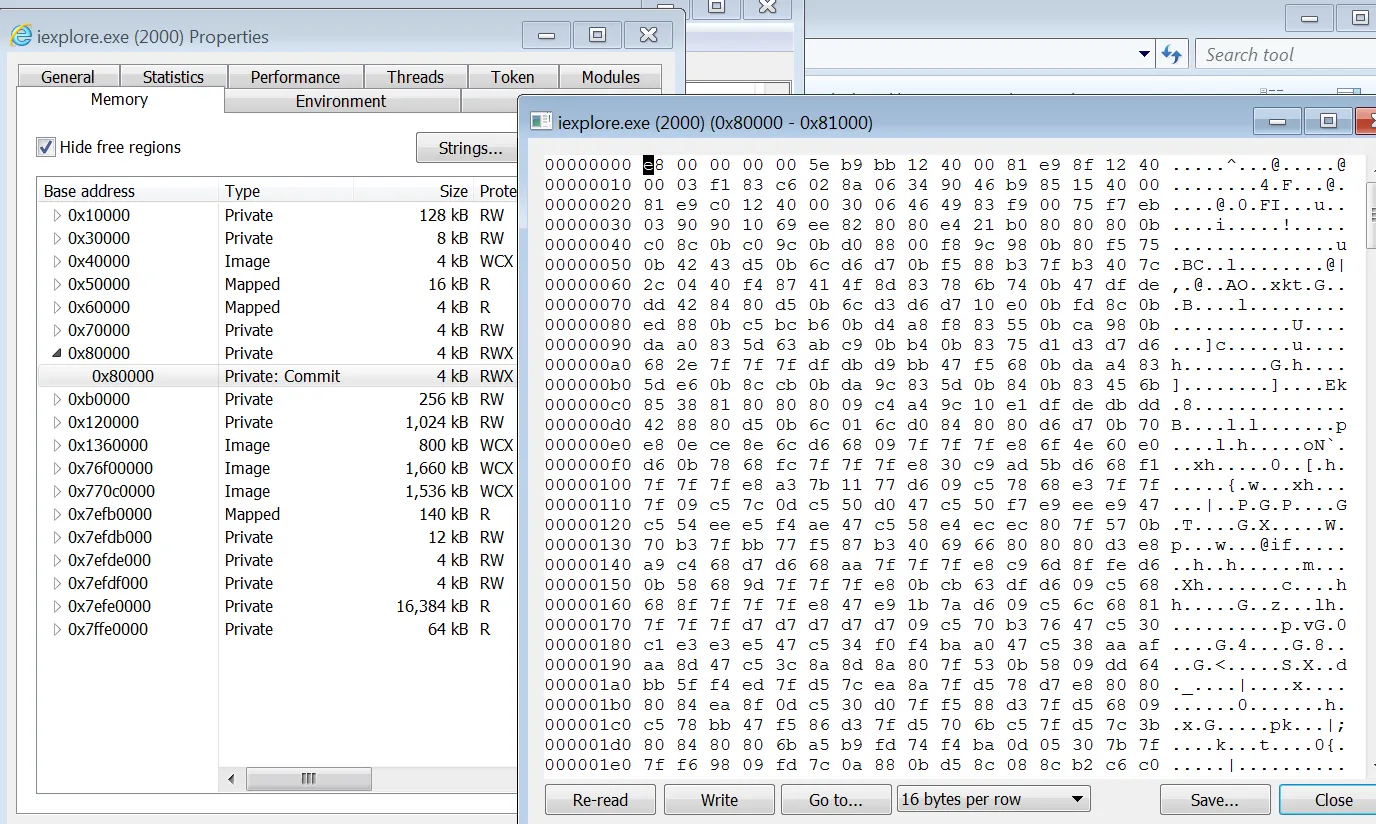The image size is (1376, 824).
Task: Click the Search tool input field
Action: (1286, 55)
